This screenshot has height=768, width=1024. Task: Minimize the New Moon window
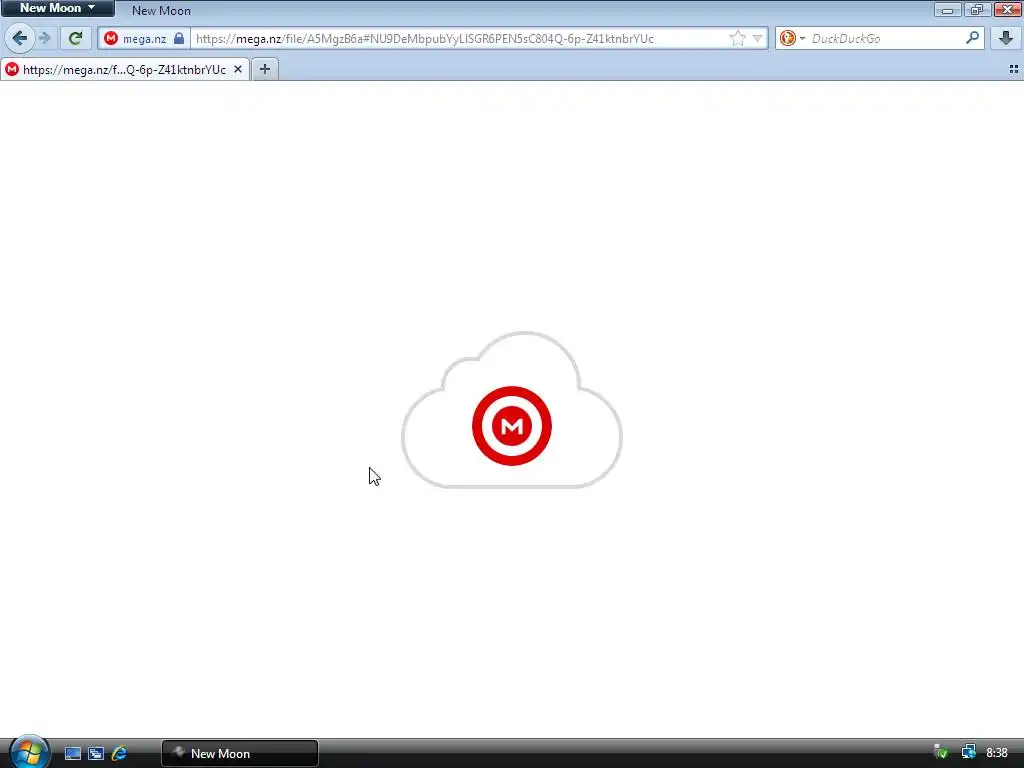[x=947, y=9]
